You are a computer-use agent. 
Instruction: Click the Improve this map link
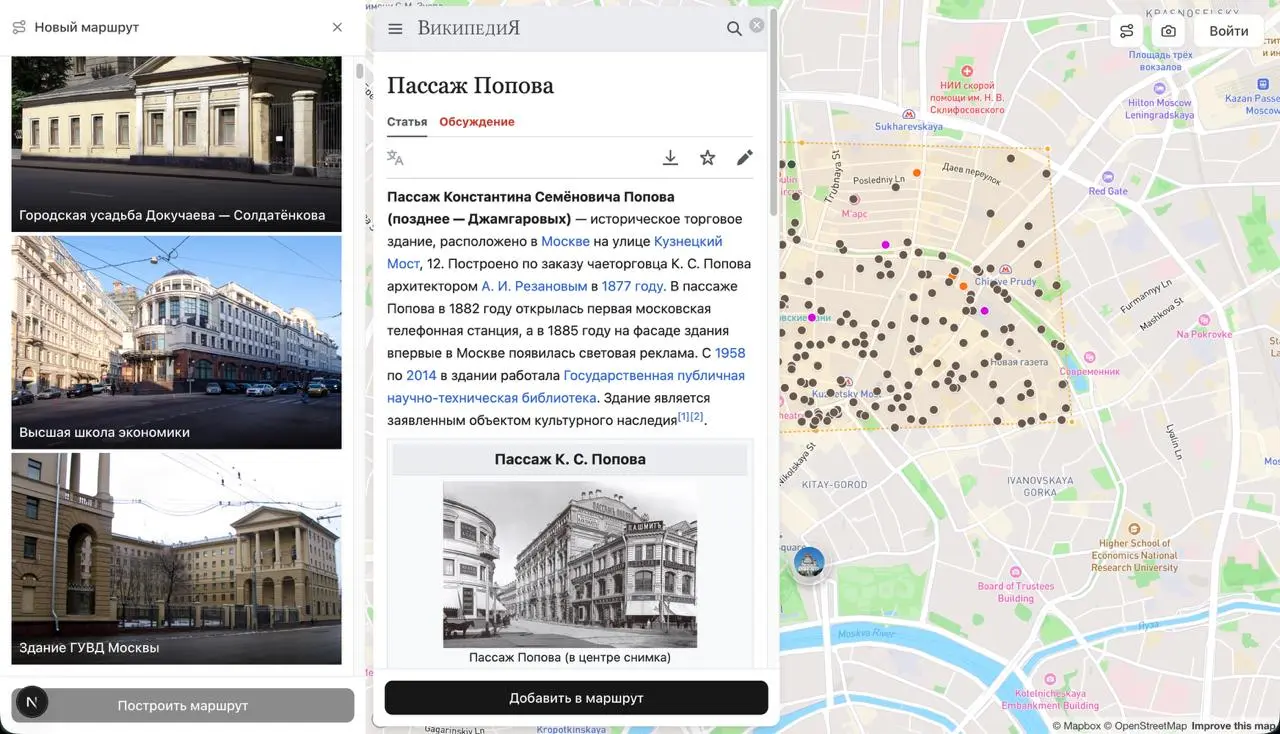pyautogui.click(x=1235, y=726)
